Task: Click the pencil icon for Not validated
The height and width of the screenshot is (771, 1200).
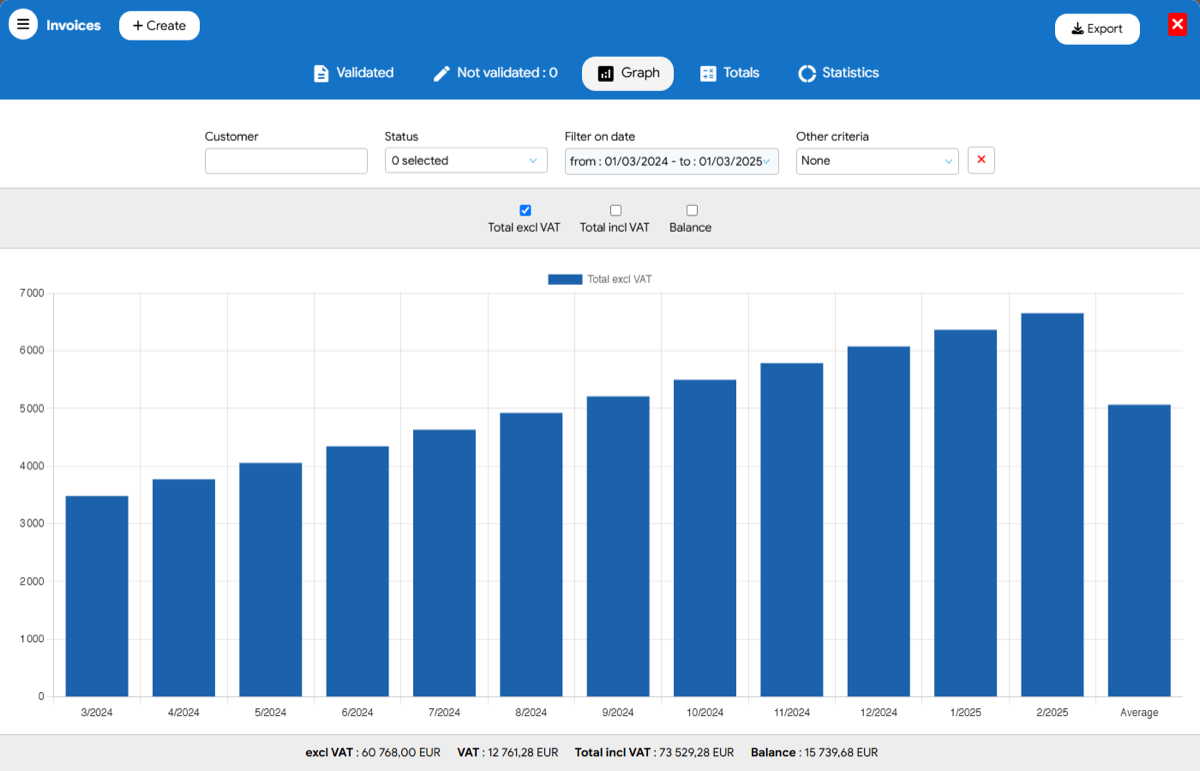Action: coord(441,74)
